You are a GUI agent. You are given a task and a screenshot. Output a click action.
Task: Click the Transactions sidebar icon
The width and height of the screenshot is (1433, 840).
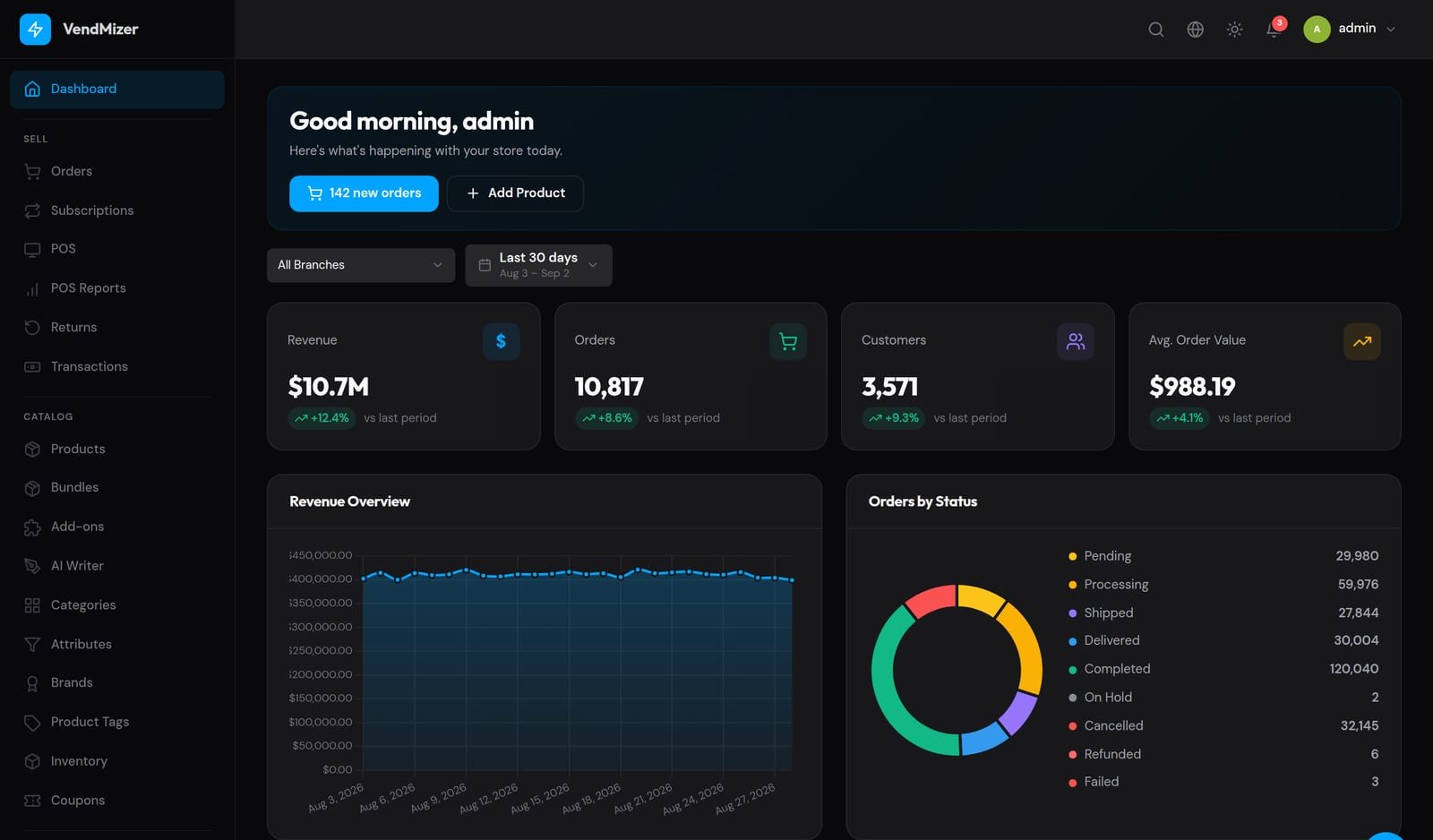[x=32, y=366]
